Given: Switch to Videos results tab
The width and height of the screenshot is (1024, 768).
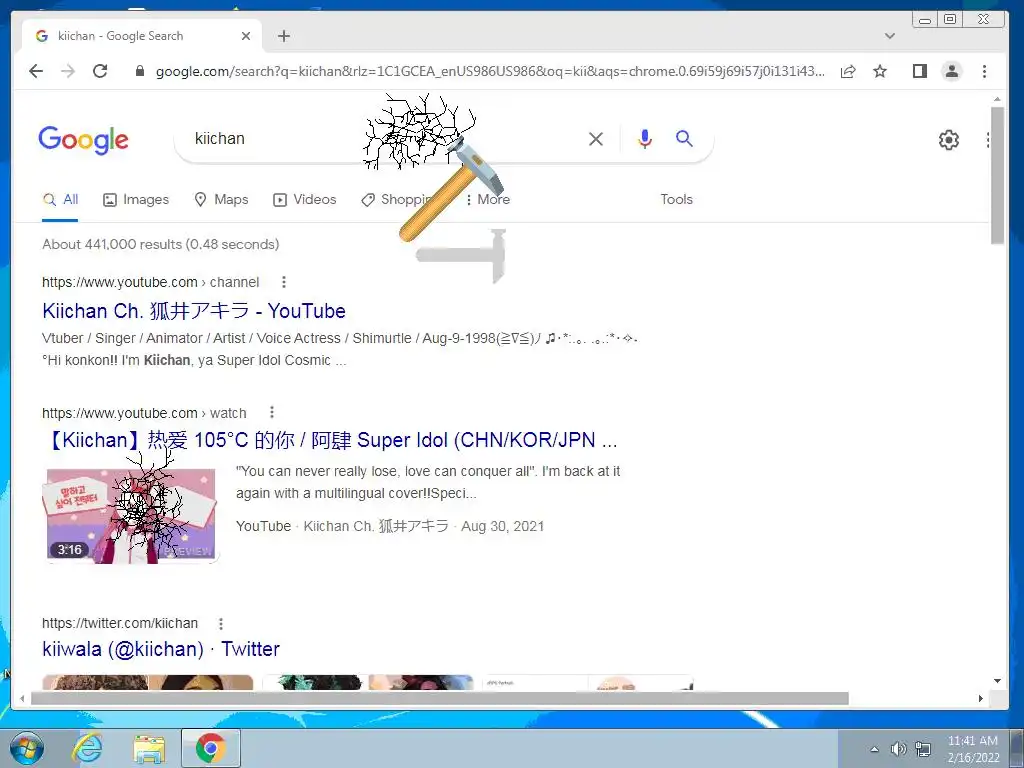Looking at the screenshot, I should (304, 200).
